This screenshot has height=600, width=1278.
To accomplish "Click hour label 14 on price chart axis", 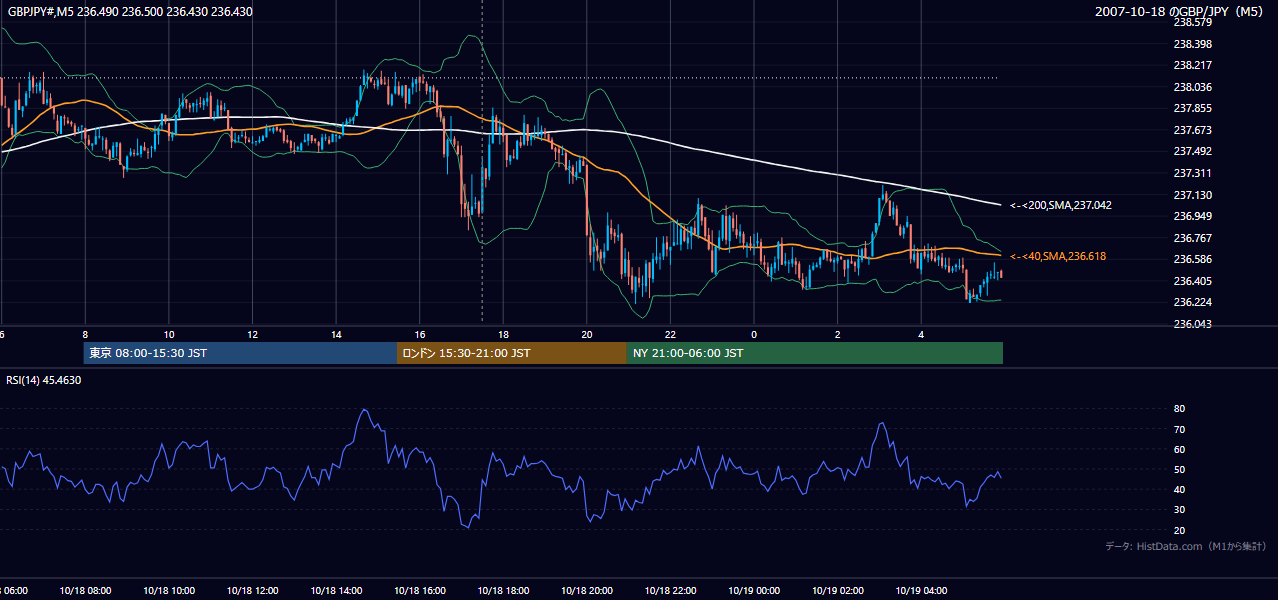I will [x=336, y=334].
